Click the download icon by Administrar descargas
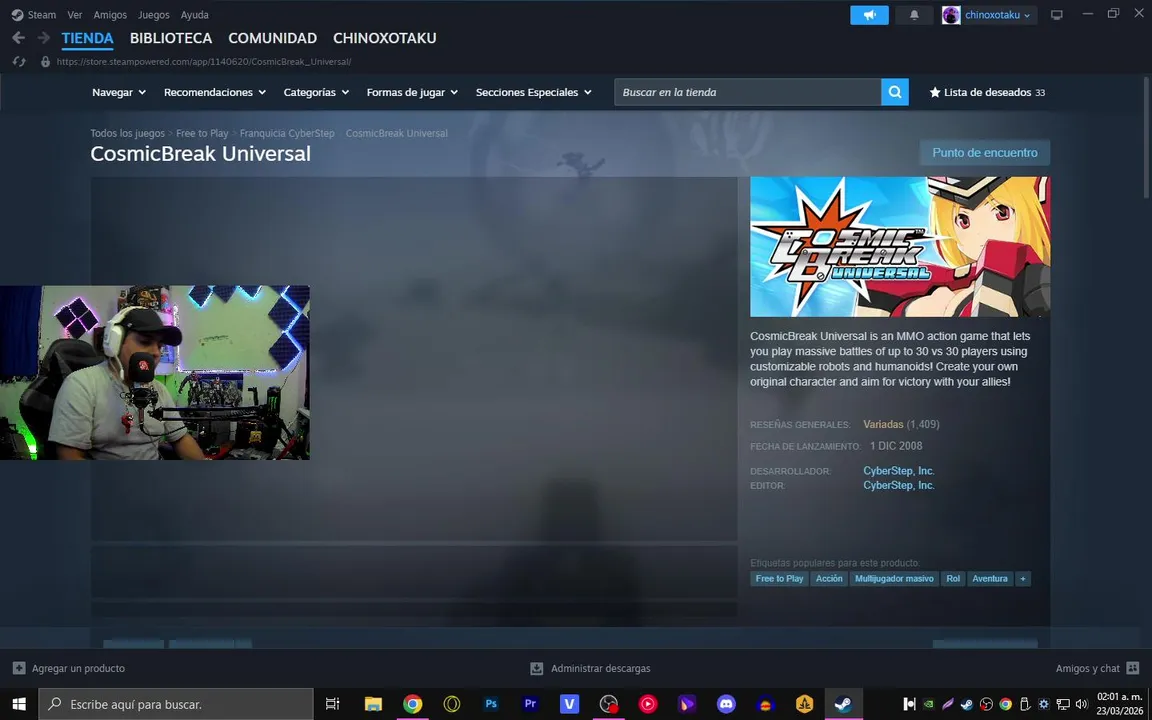Image resolution: width=1152 pixels, height=720 pixels. click(537, 669)
